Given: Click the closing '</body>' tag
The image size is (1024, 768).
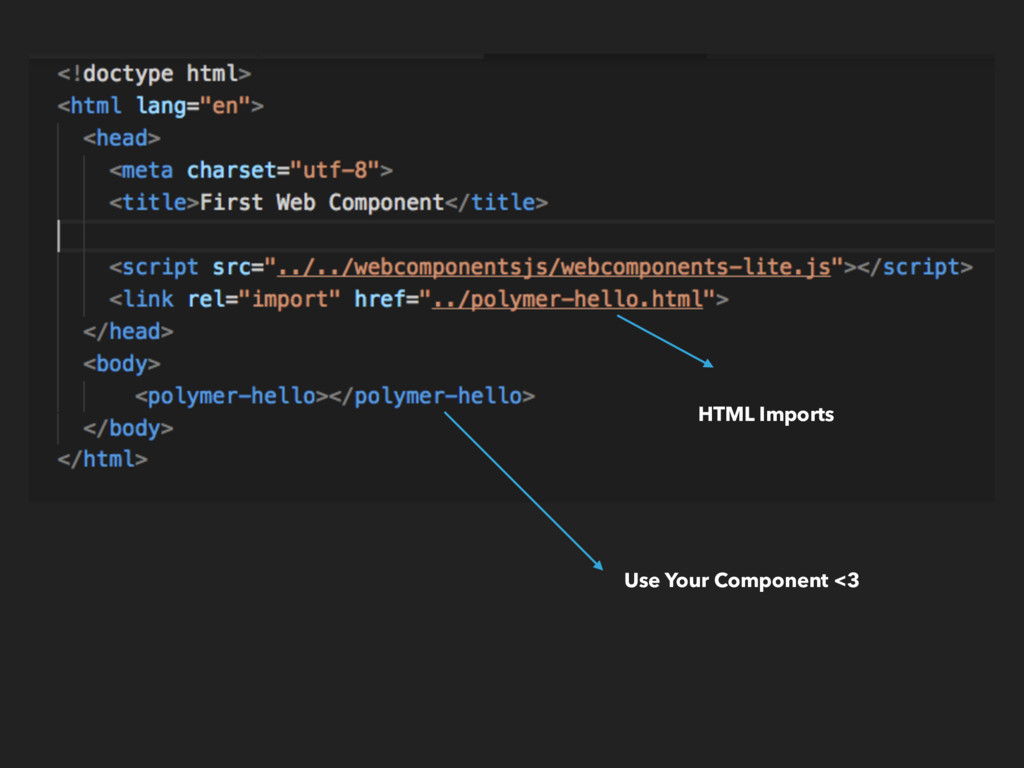Looking at the screenshot, I should (x=128, y=428).
